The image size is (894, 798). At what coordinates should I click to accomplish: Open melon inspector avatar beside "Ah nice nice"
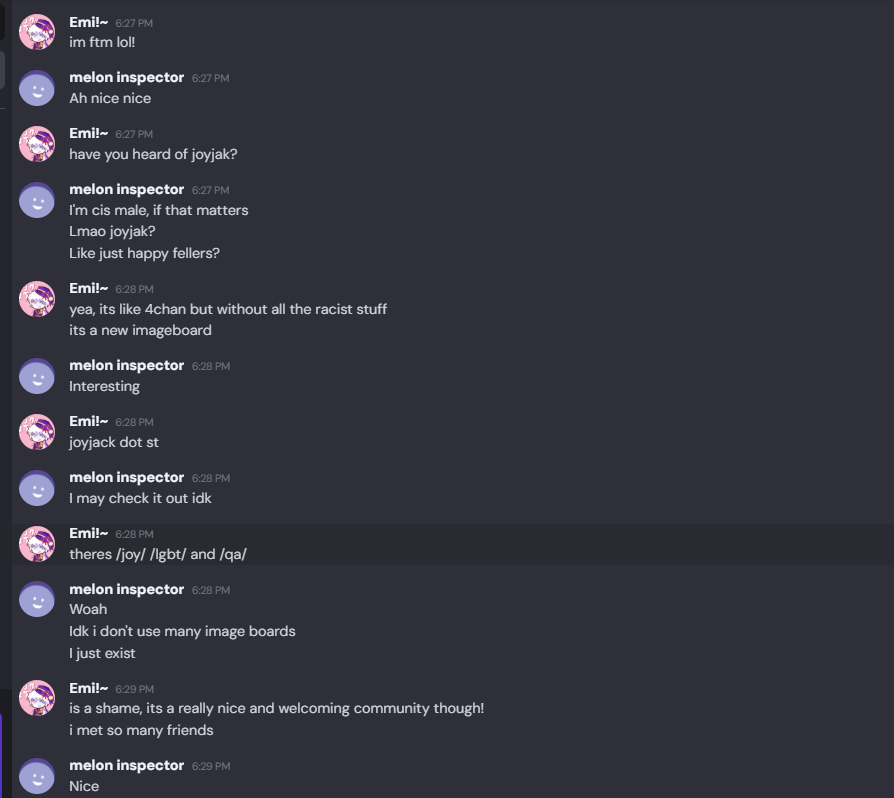pyautogui.click(x=37, y=88)
